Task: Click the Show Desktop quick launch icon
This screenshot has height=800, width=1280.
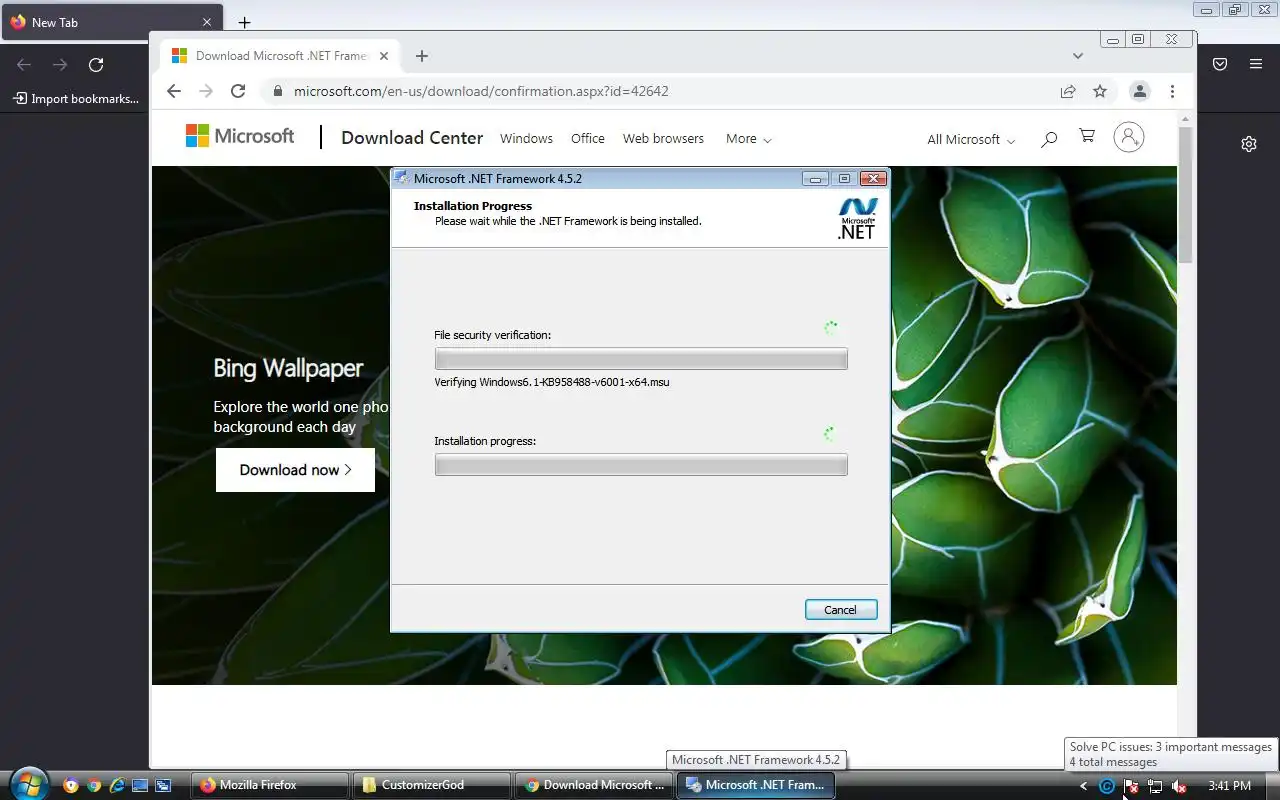Action: coord(140,786)
